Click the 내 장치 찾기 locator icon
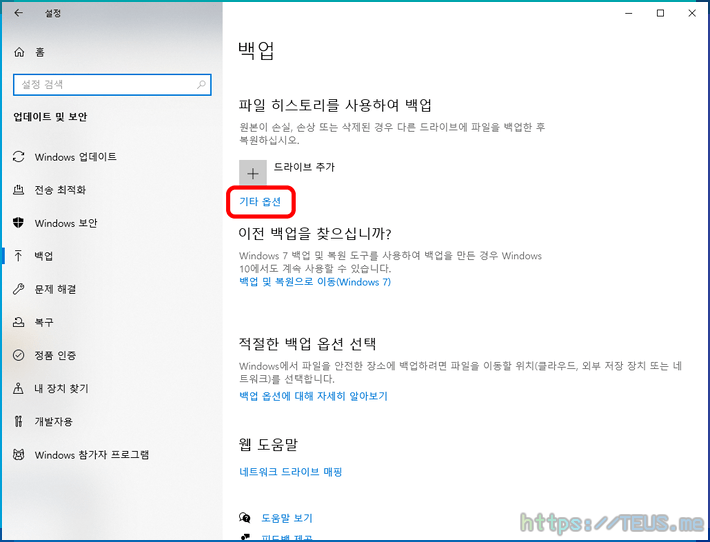 coord(19,388)
